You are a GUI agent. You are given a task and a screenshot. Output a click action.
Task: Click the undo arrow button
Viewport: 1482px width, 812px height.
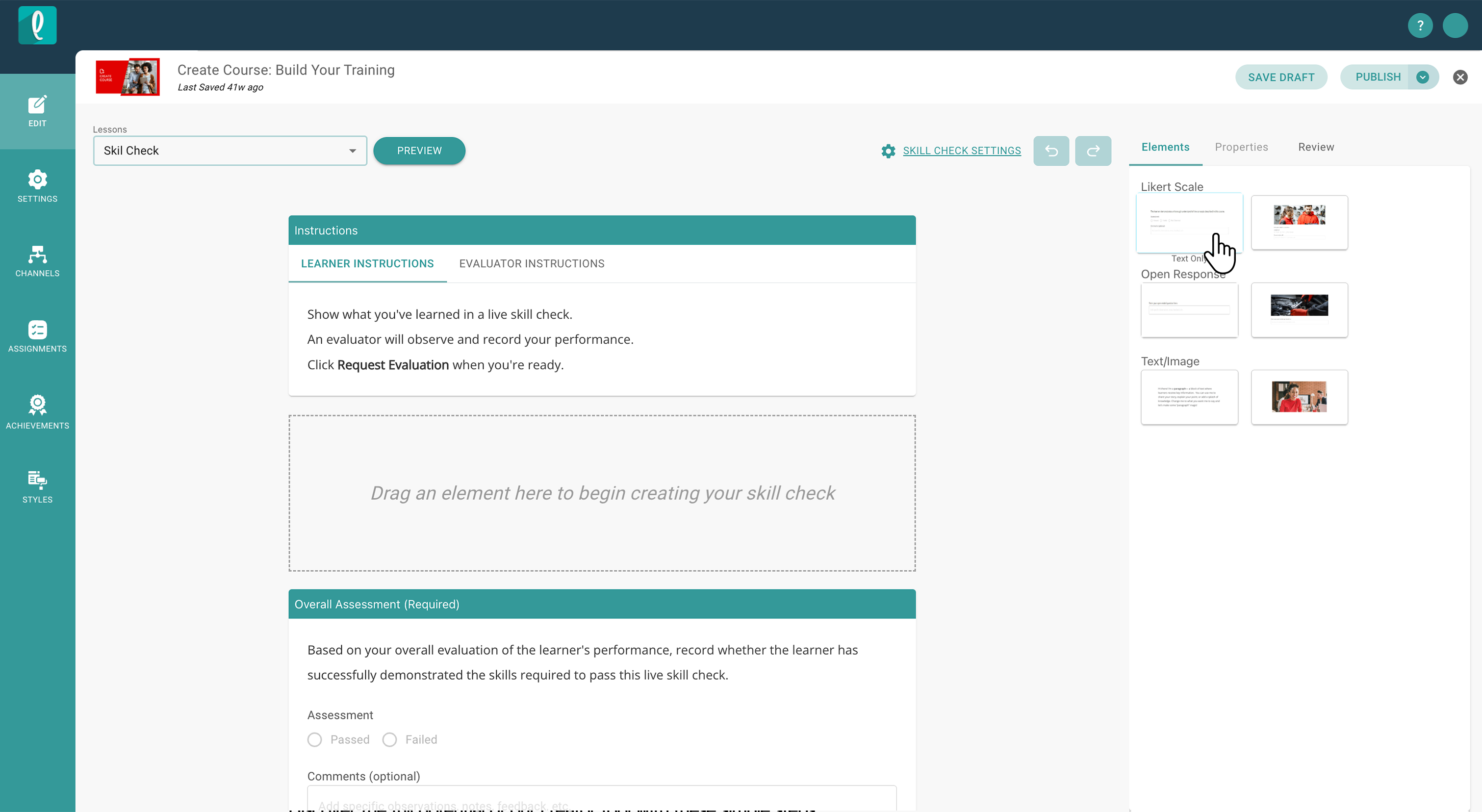coord(1050,151)
